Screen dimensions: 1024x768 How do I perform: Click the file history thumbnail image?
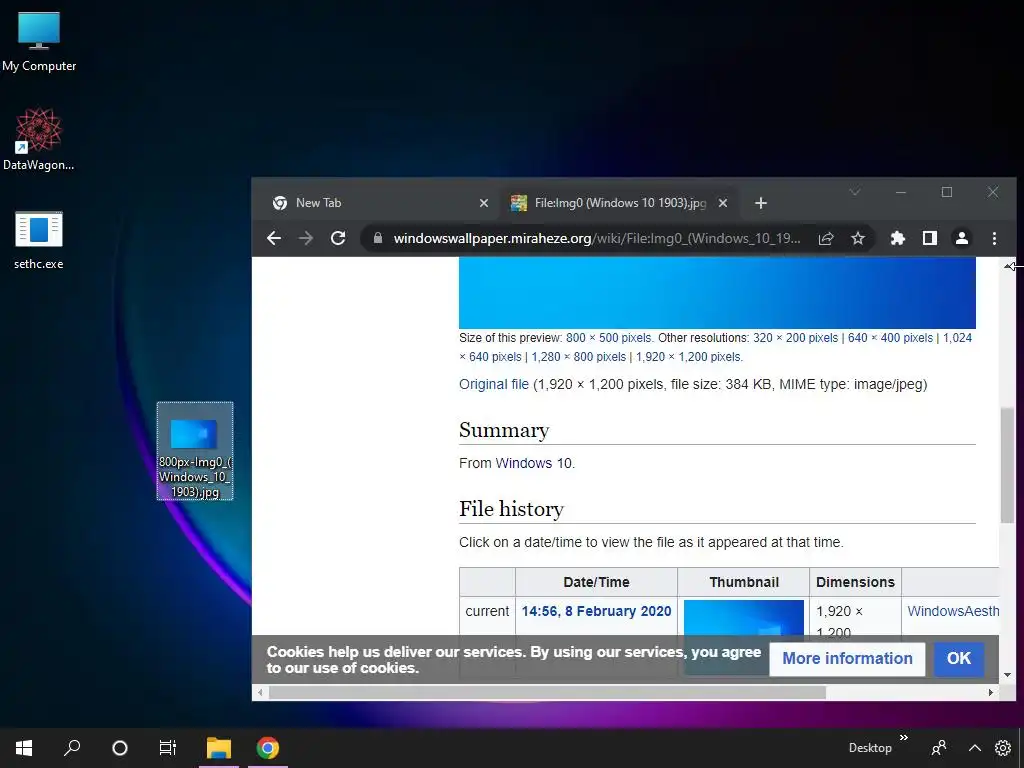click(x=744, y=618)
